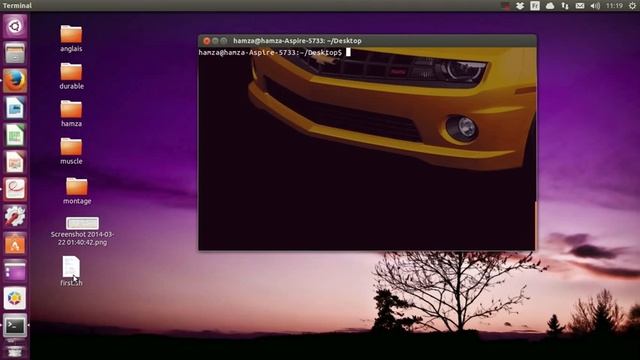Image resolution: width=640 pixels, height=360 pixels.
Task: Open the session gear menu
Action: [632, 6]
